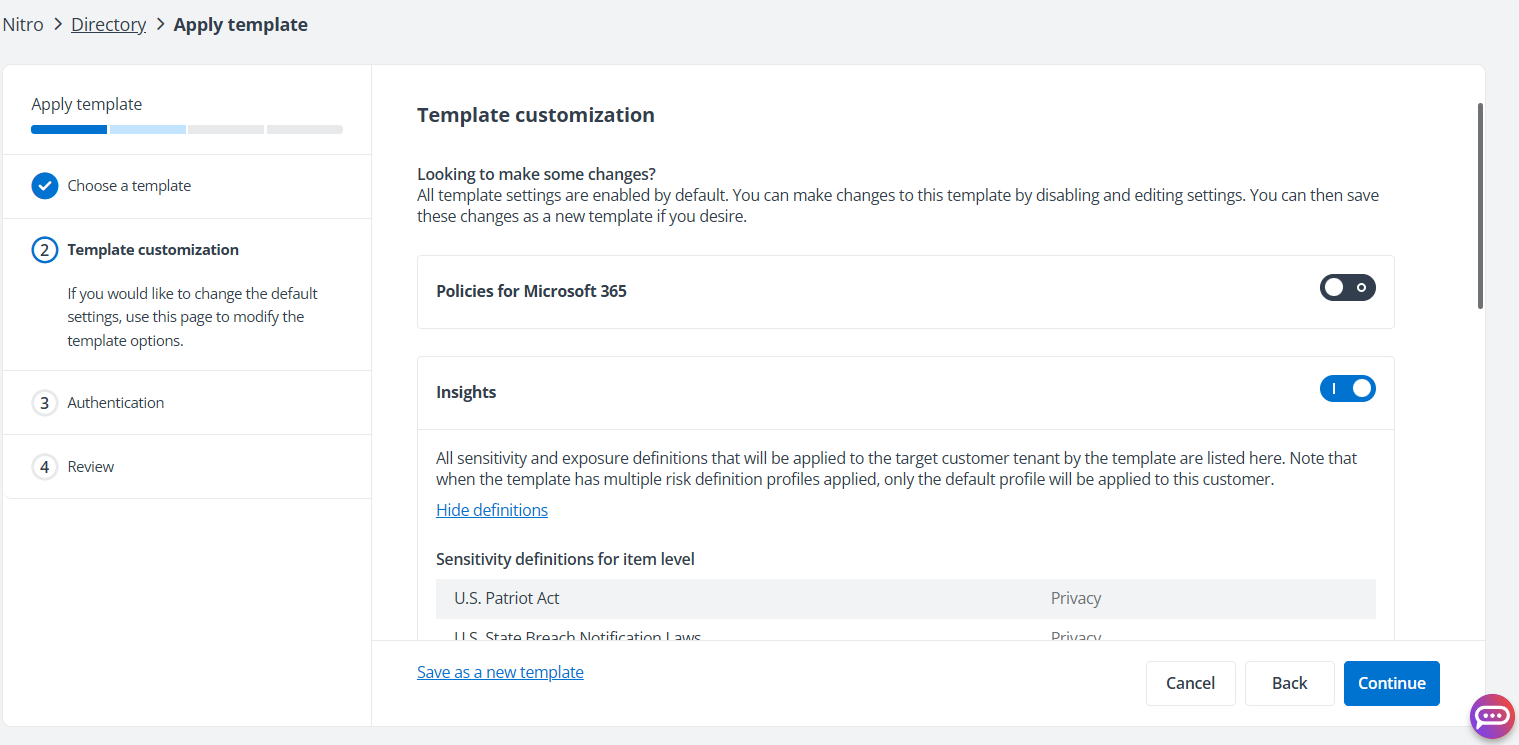Viewport: 1519px width, 745px height.
Task: Enable the Policies for Microsoft 365 toggle
Action: click(1347, 288)
